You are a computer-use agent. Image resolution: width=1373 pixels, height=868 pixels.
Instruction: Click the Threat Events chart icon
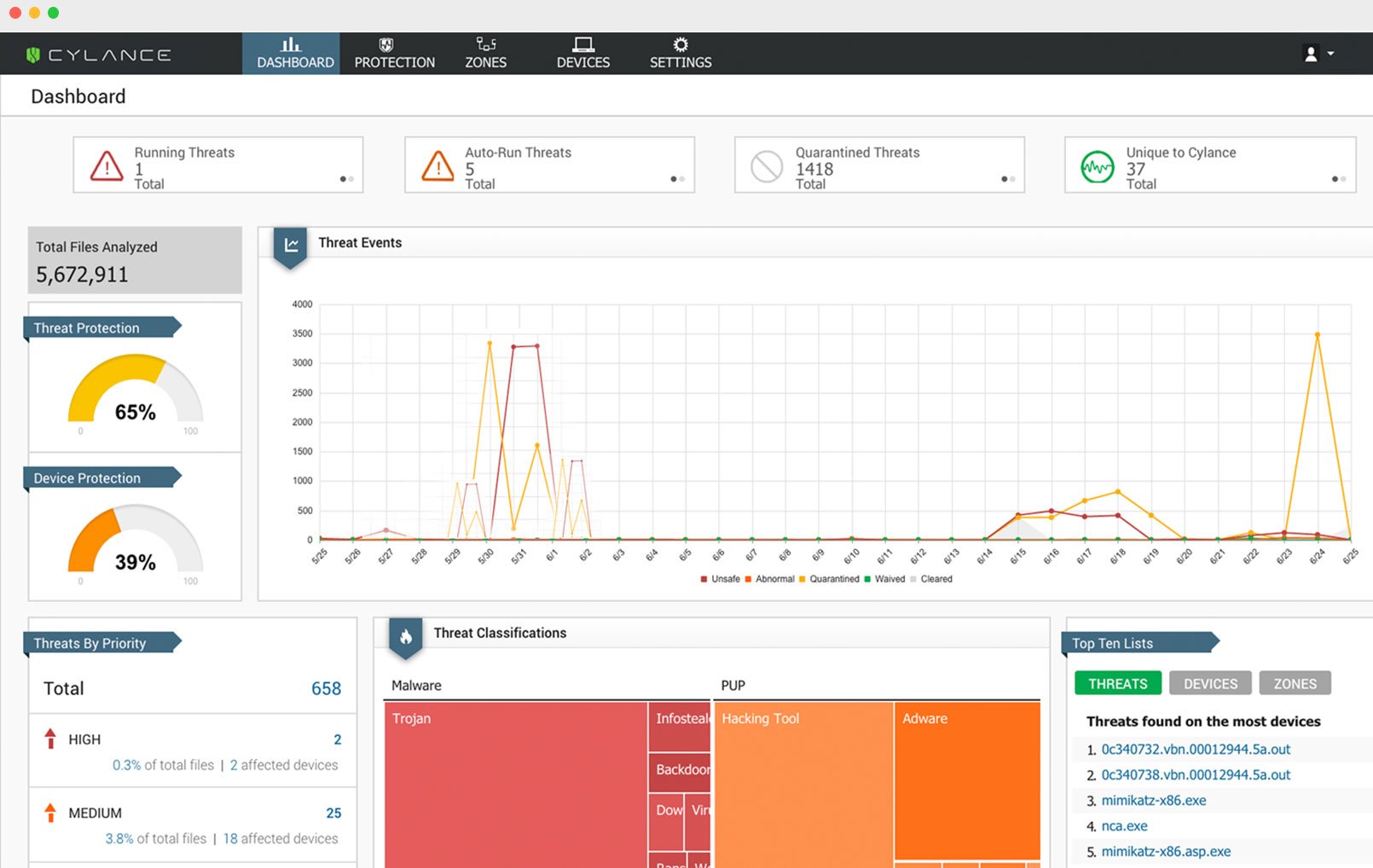click(x=291, y=246)
